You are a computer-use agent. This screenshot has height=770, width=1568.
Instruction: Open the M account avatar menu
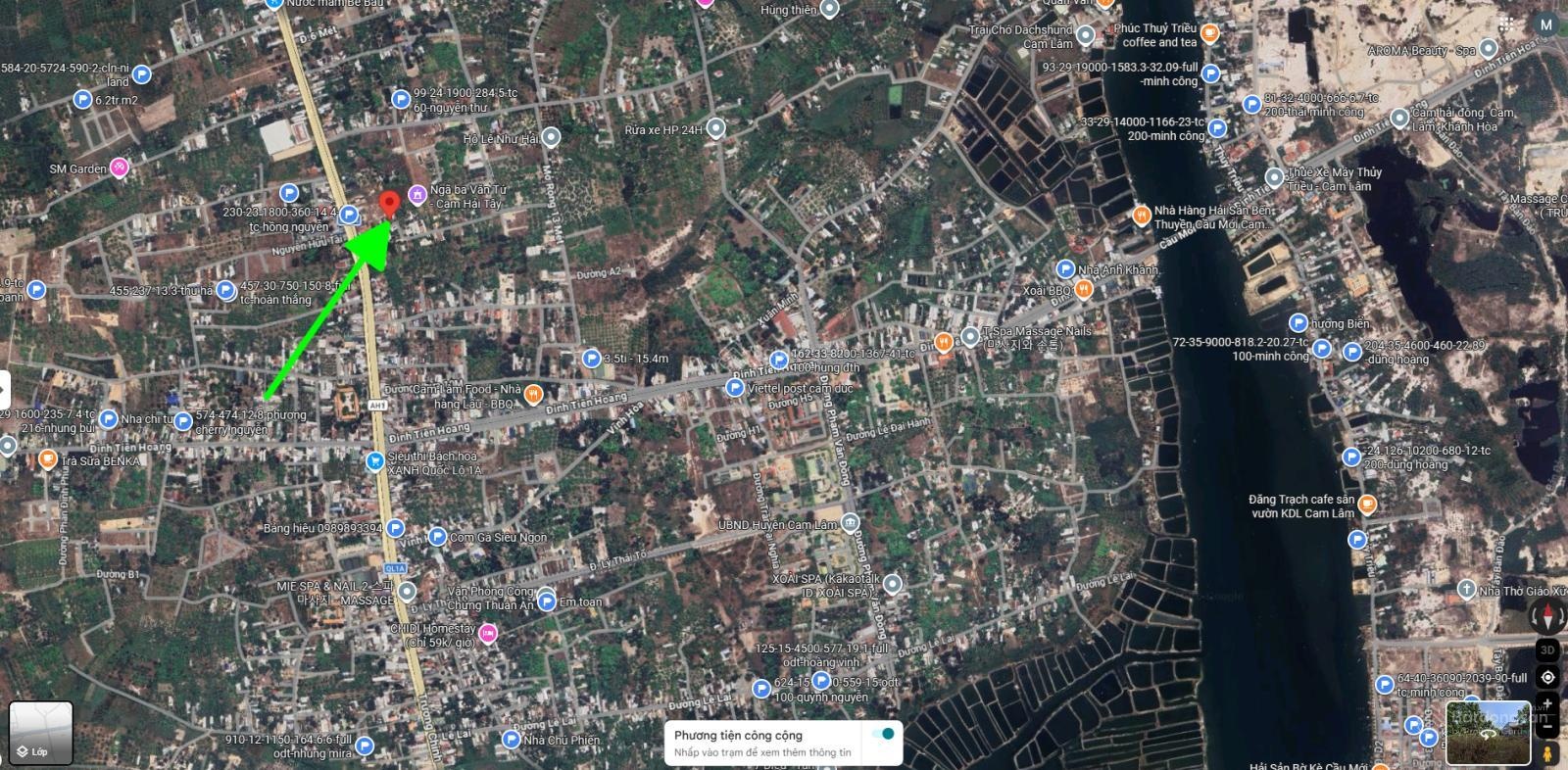[x=1546, y=25]
